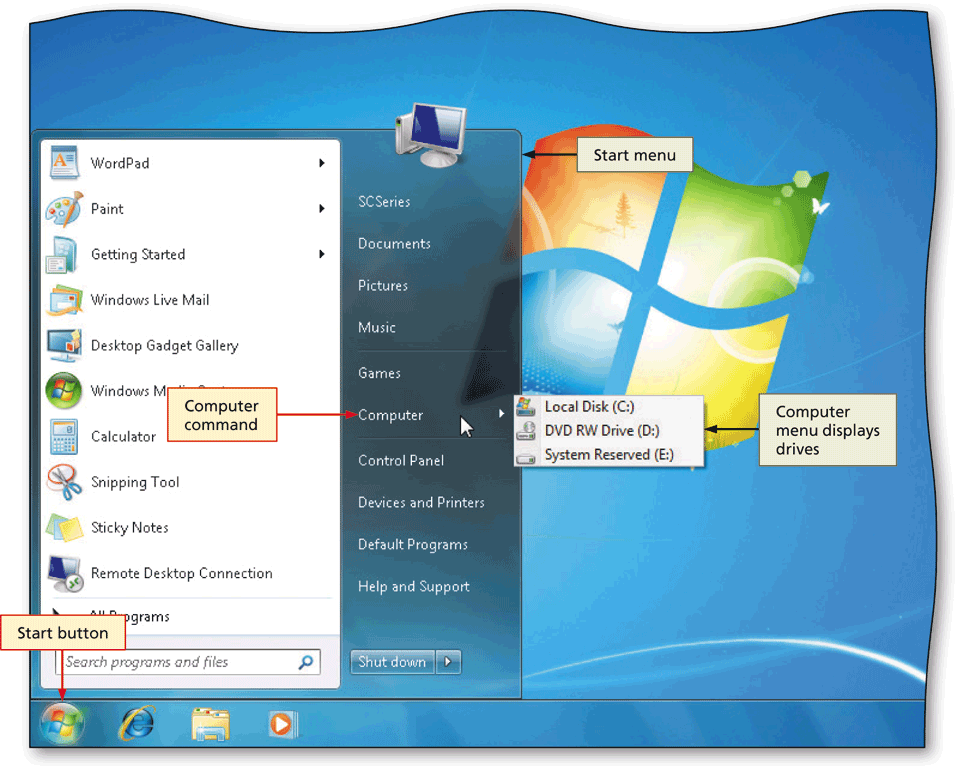Open the Desktop Gadget Gallery icon
The height and width of the screenshot is (768, 958).
point(64,346)
